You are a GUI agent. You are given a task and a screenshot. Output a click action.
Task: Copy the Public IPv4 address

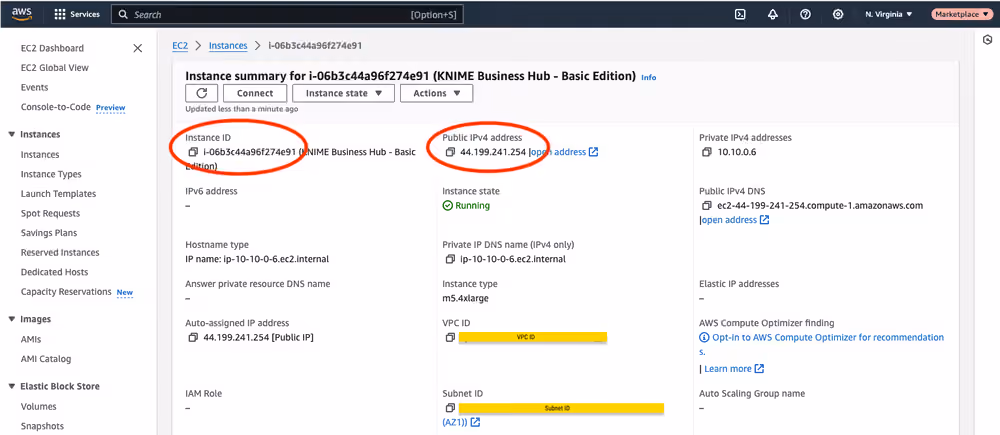(450, 152)
